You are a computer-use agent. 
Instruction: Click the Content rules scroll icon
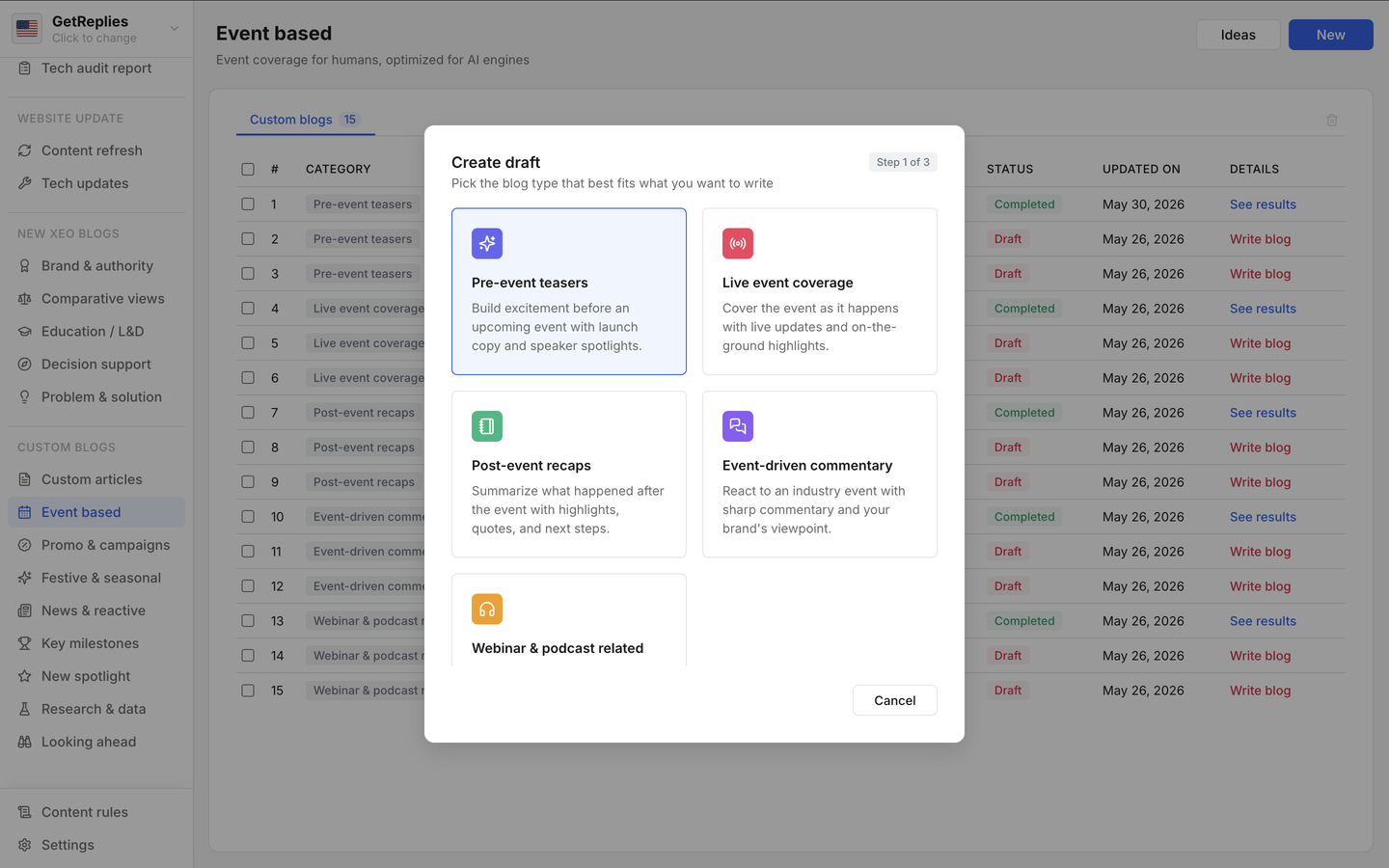(25, 812)
